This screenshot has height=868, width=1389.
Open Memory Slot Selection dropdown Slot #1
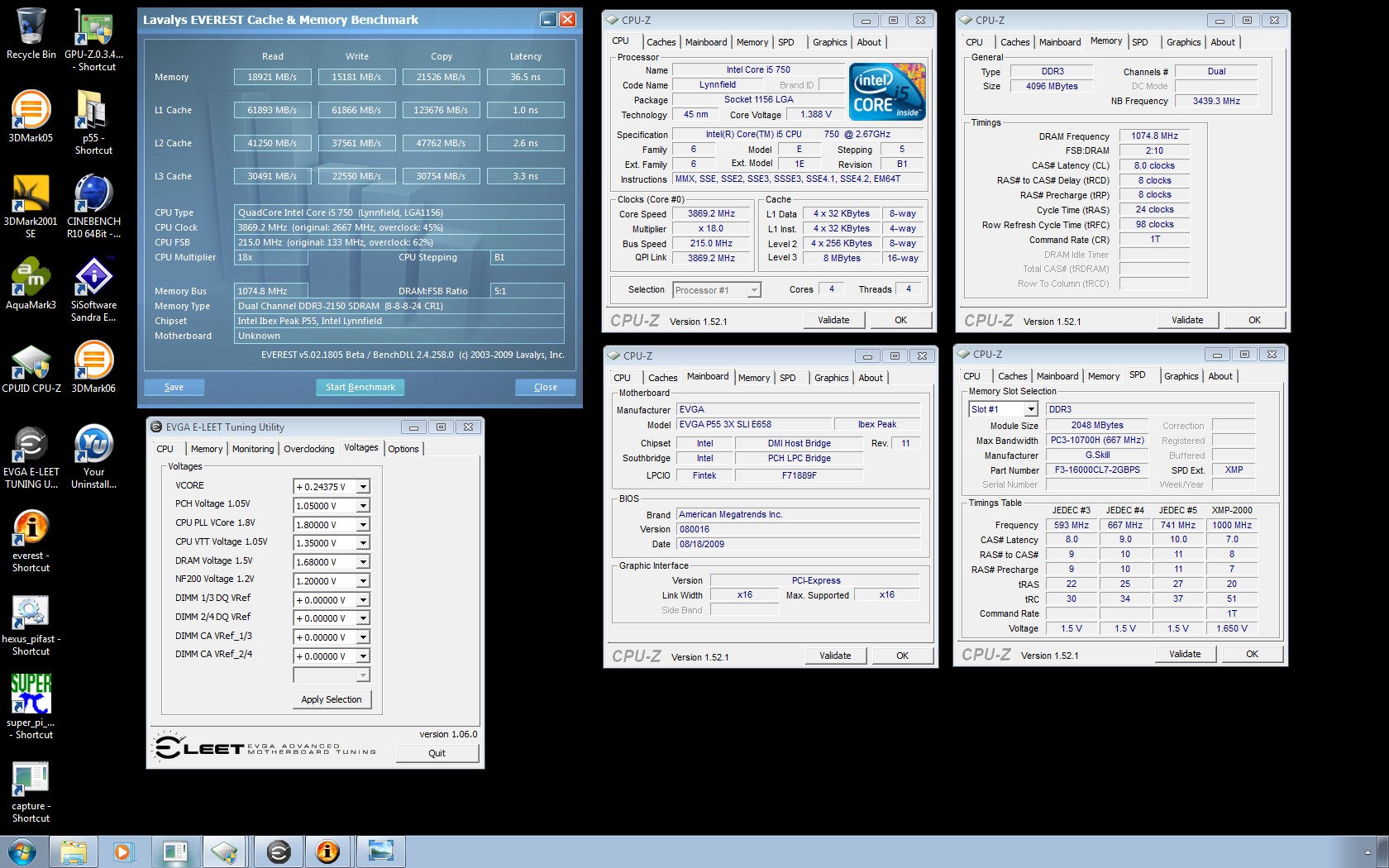click(x=1031, y=409)
